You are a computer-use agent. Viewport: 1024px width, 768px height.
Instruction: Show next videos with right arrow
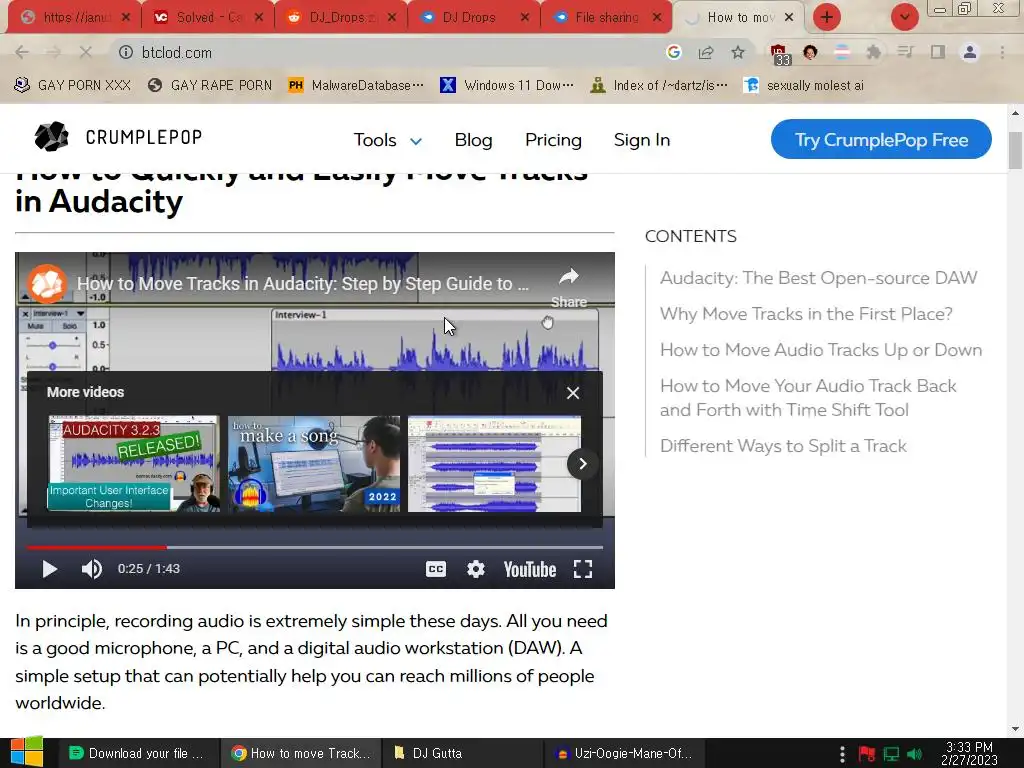point(582,464)
